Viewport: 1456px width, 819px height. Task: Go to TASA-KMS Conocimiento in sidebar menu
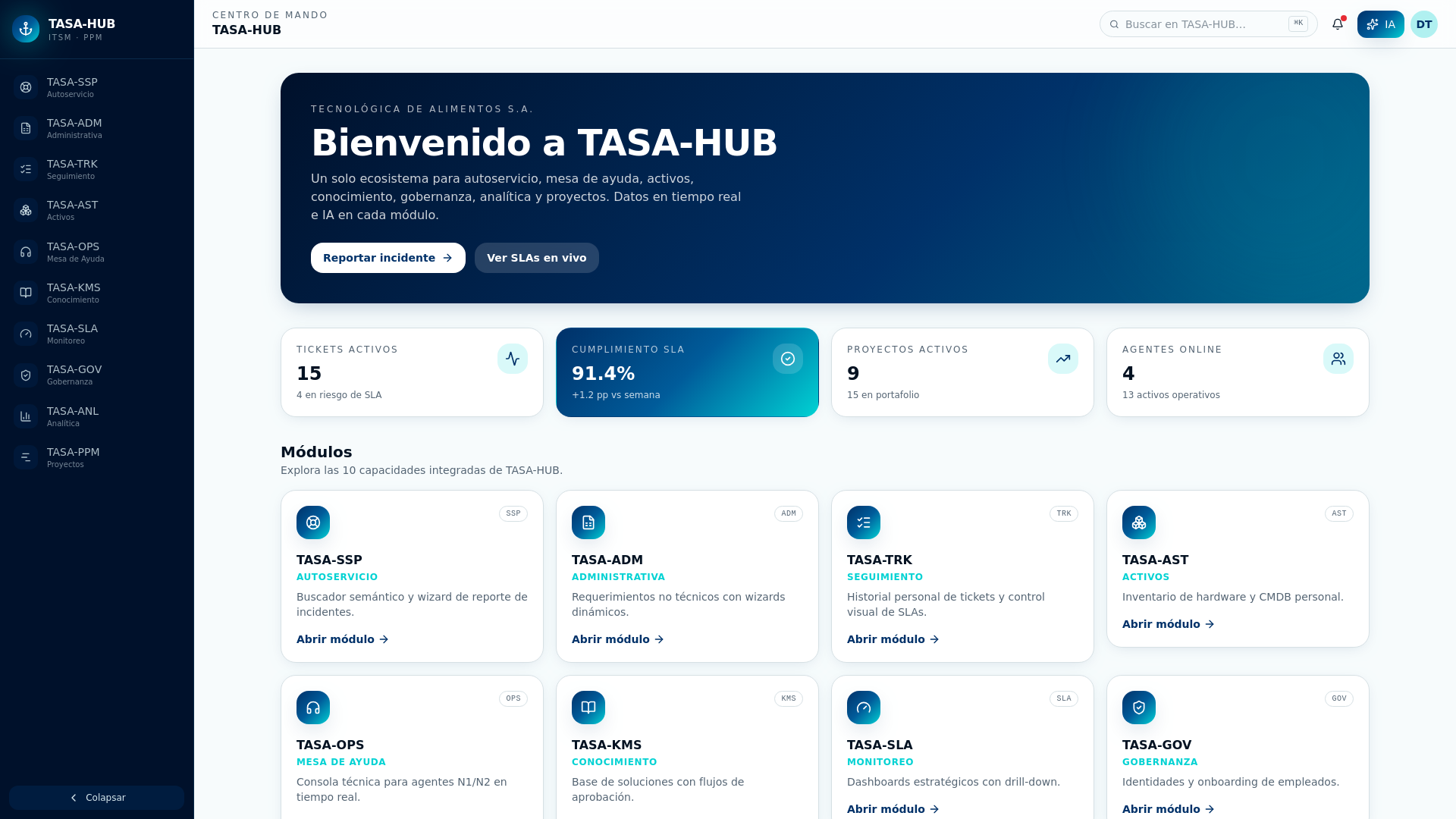click(97, 293)
